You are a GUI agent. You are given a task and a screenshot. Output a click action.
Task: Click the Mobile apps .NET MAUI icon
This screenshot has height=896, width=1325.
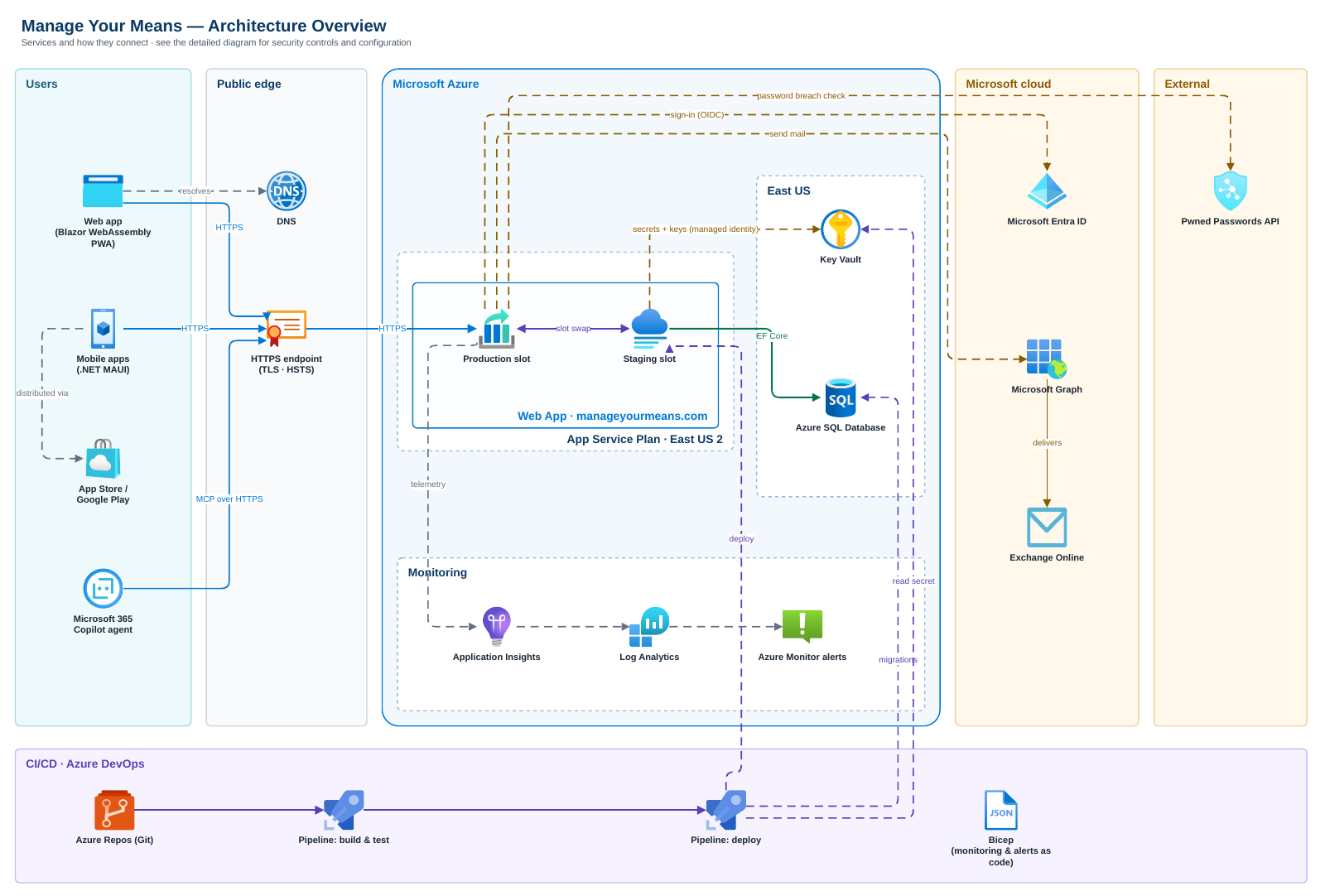click(103, 329)
